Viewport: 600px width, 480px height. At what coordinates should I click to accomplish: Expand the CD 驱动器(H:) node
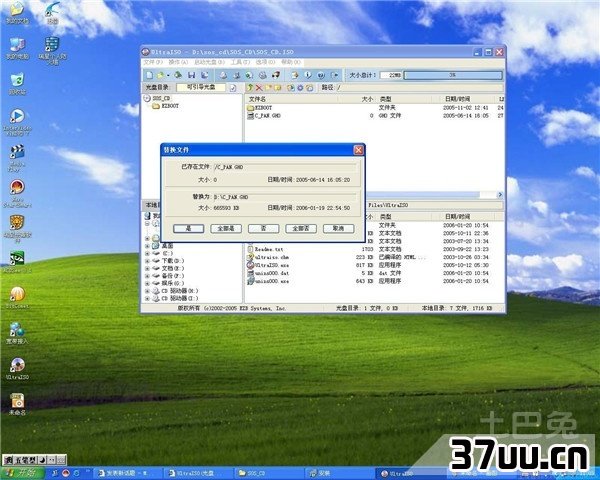pyautogui.click(x=147, y=291)
